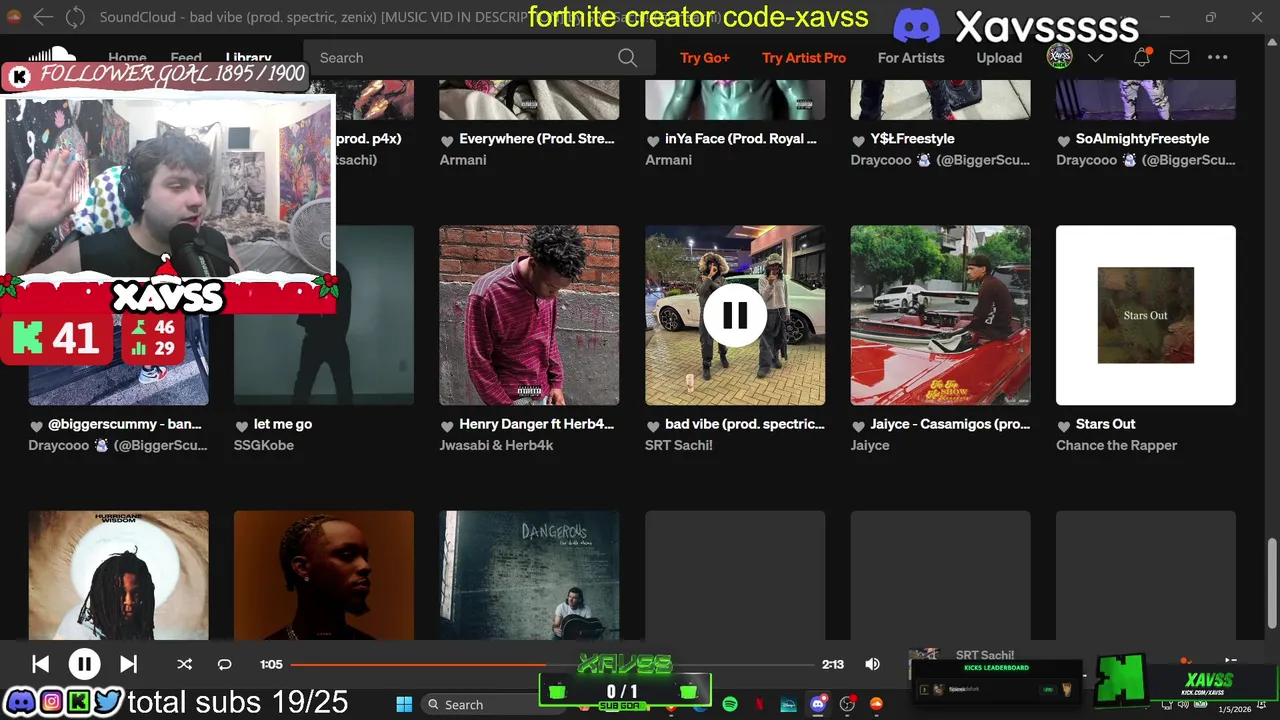Toggle like heart on let me go
This screenshot has width=1280, height=720.
tap(242, 425)
